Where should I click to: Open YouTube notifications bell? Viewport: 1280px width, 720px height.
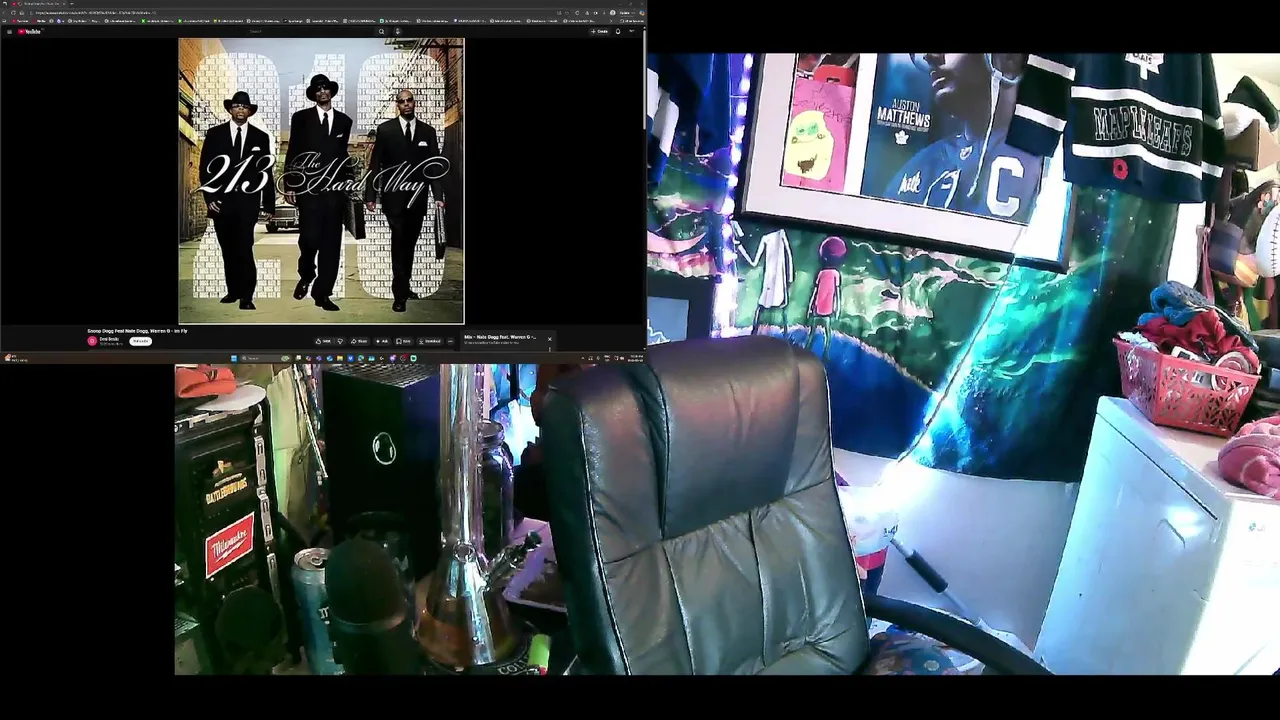pos(618,31)
